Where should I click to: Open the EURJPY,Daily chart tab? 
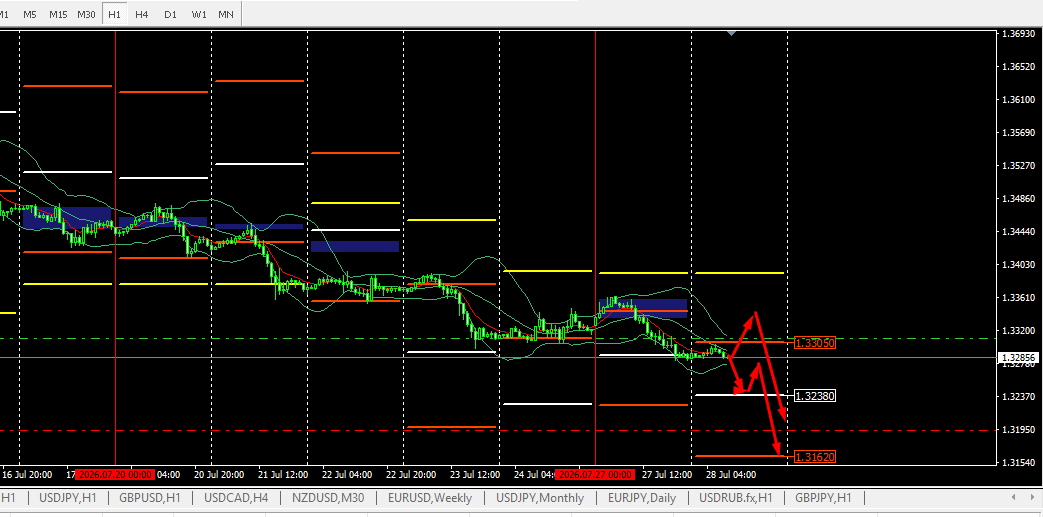[642, 498]
